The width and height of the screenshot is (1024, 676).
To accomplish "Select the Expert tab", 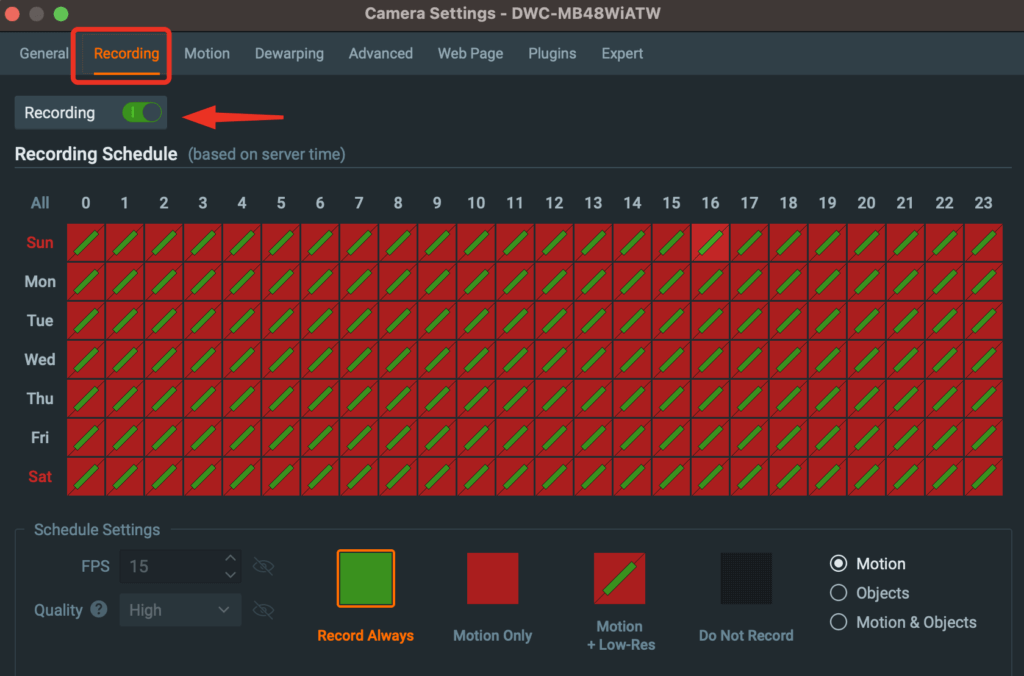I will pyautogui.click(x=622, y=54).
